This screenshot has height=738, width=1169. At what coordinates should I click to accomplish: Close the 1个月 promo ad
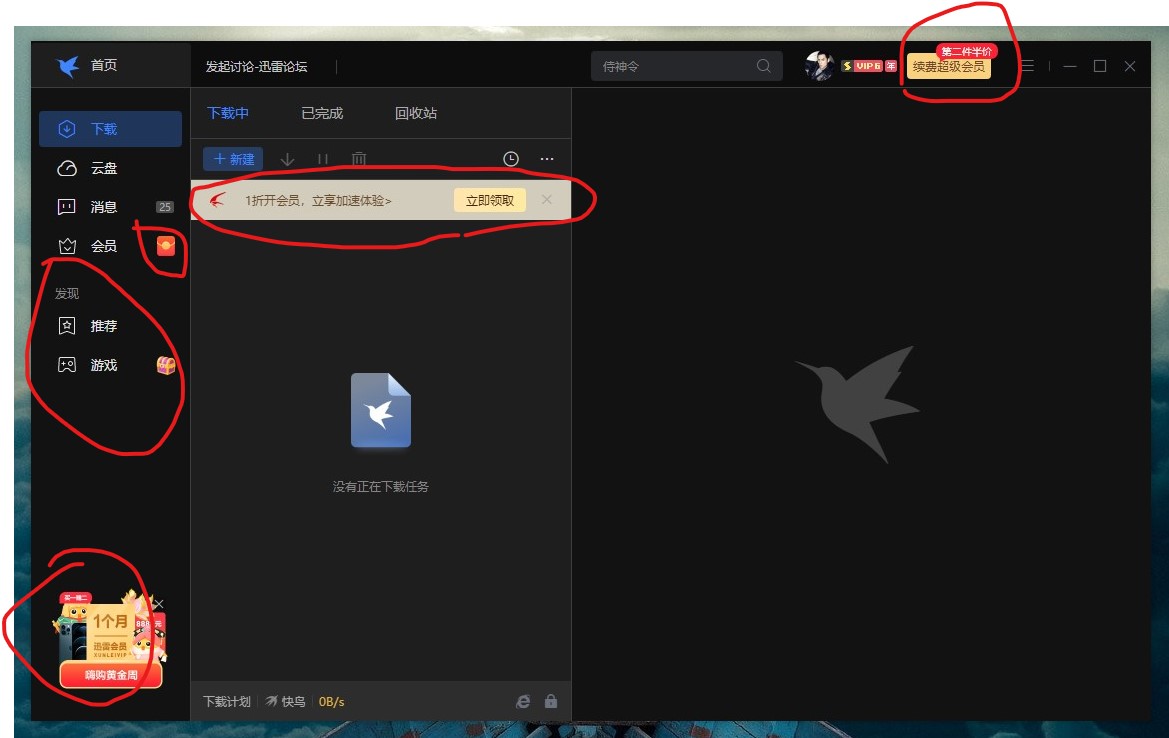tap(159, 604)
